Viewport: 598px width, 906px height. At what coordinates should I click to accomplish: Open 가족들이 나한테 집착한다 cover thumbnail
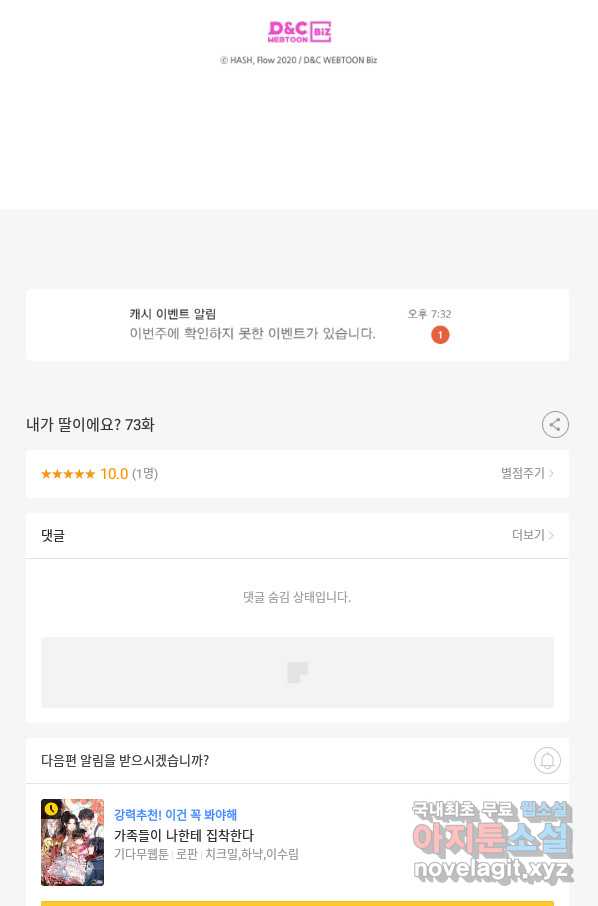[72, 842]
